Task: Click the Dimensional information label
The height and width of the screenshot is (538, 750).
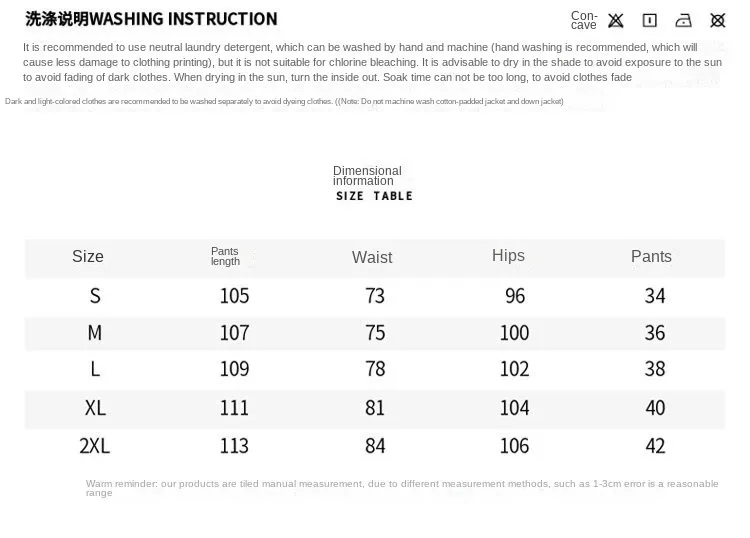Action: tap(367, 176)
